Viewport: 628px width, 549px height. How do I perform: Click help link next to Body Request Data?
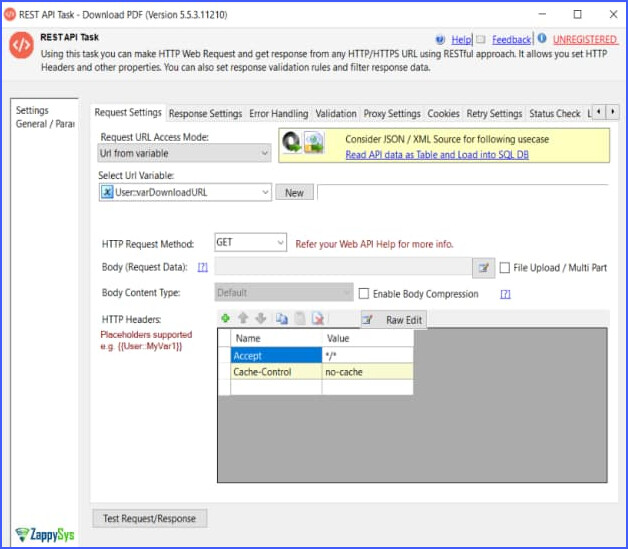click(203, 267)
